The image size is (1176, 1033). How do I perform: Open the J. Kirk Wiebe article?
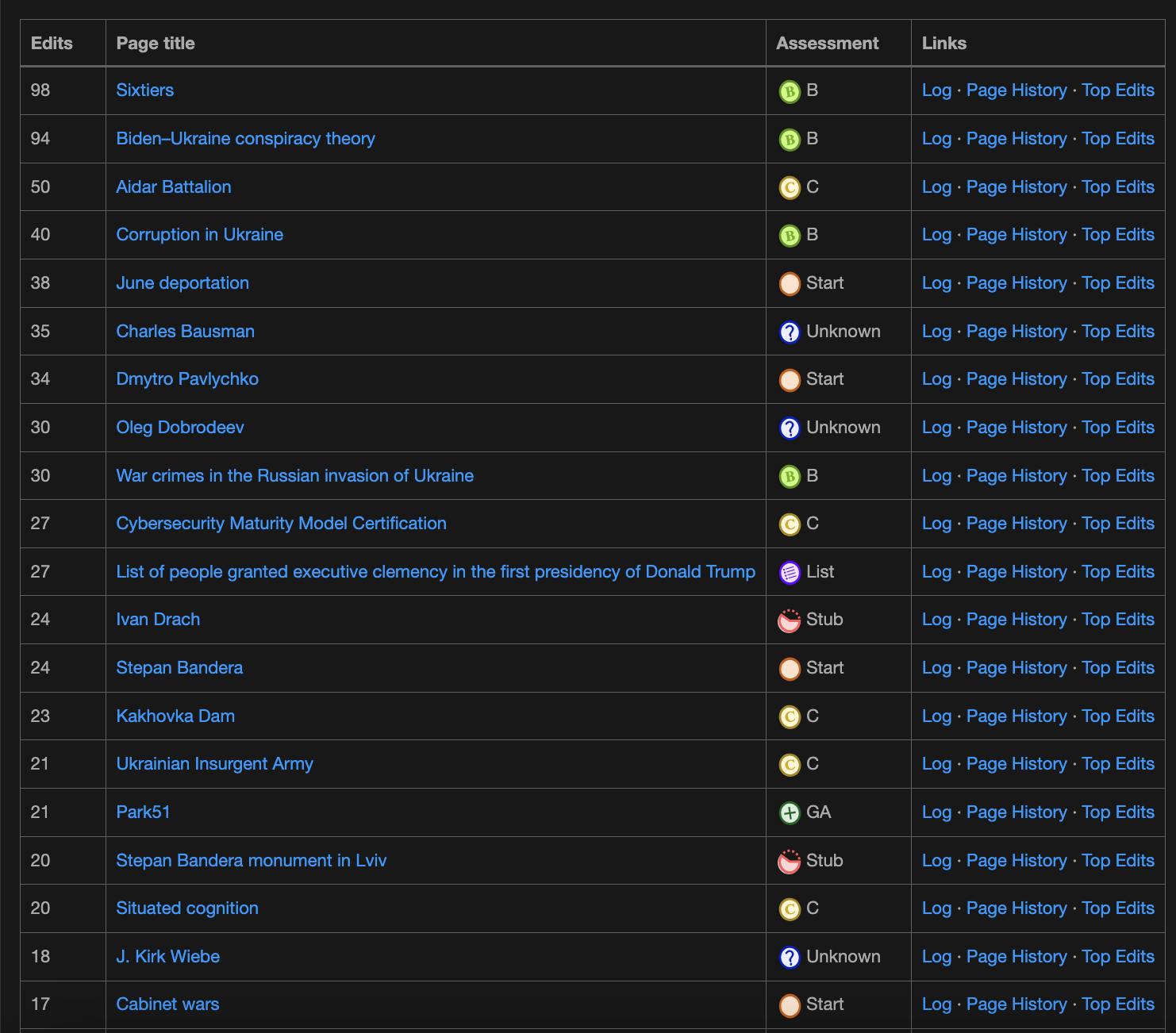click(167, 957)
